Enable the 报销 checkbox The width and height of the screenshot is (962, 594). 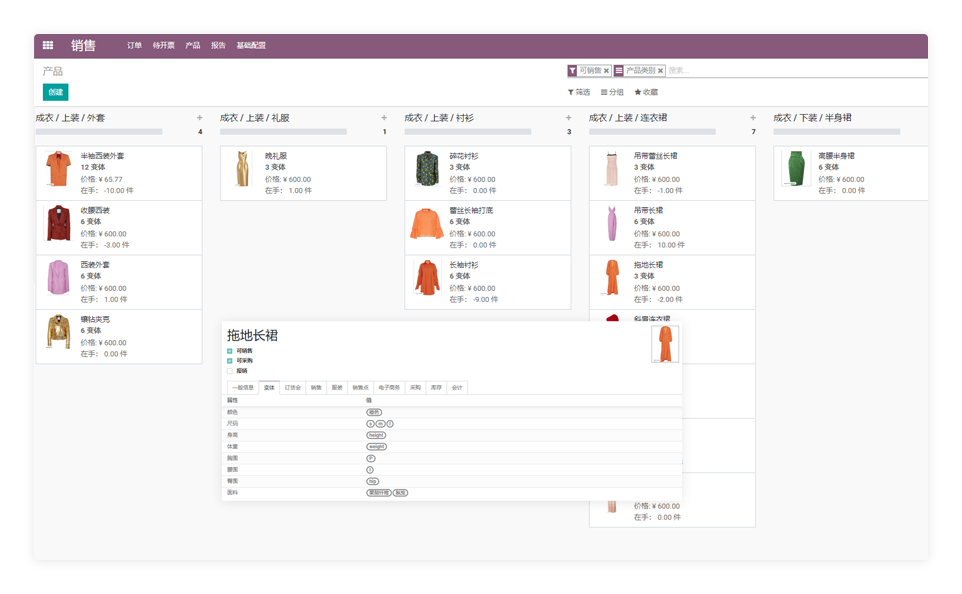coord(230,371)
